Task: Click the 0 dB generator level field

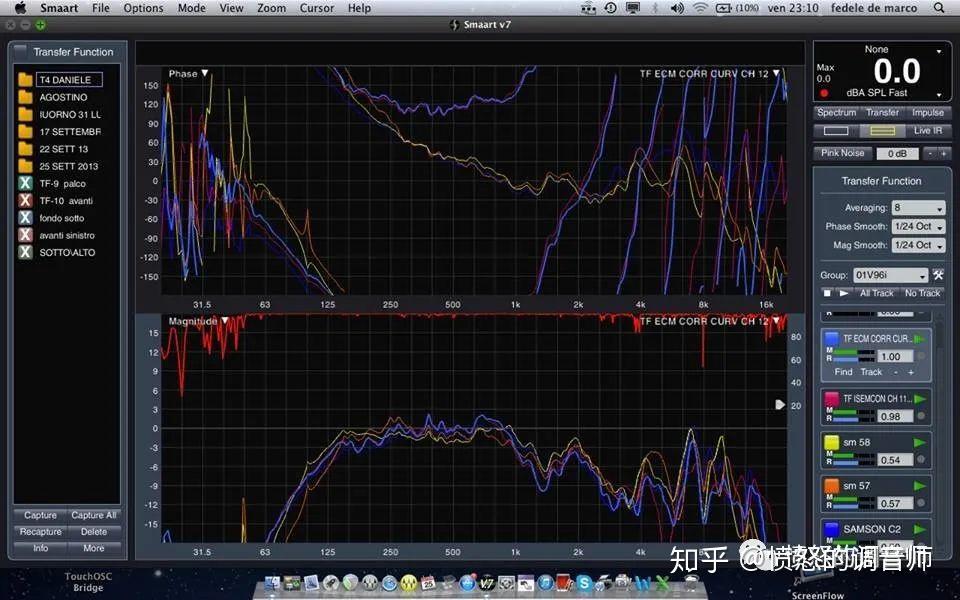Action: (x=898, y=154)
